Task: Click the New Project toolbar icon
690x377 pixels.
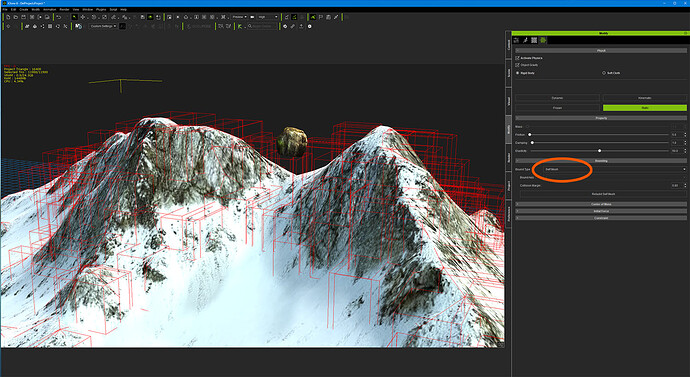Action: click(x=8, y=17)
